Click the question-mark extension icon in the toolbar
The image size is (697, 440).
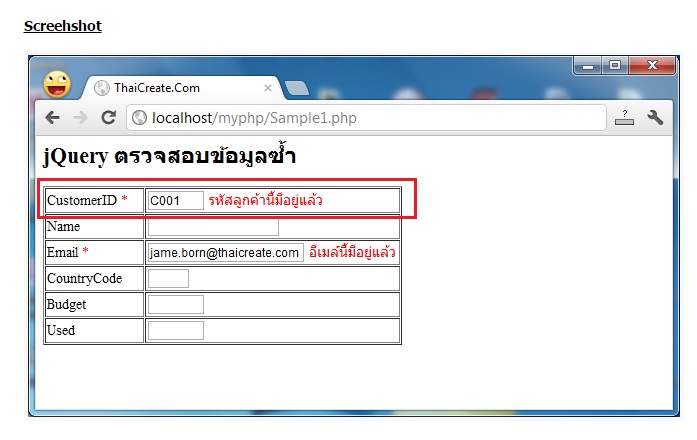tap(625, 118)
